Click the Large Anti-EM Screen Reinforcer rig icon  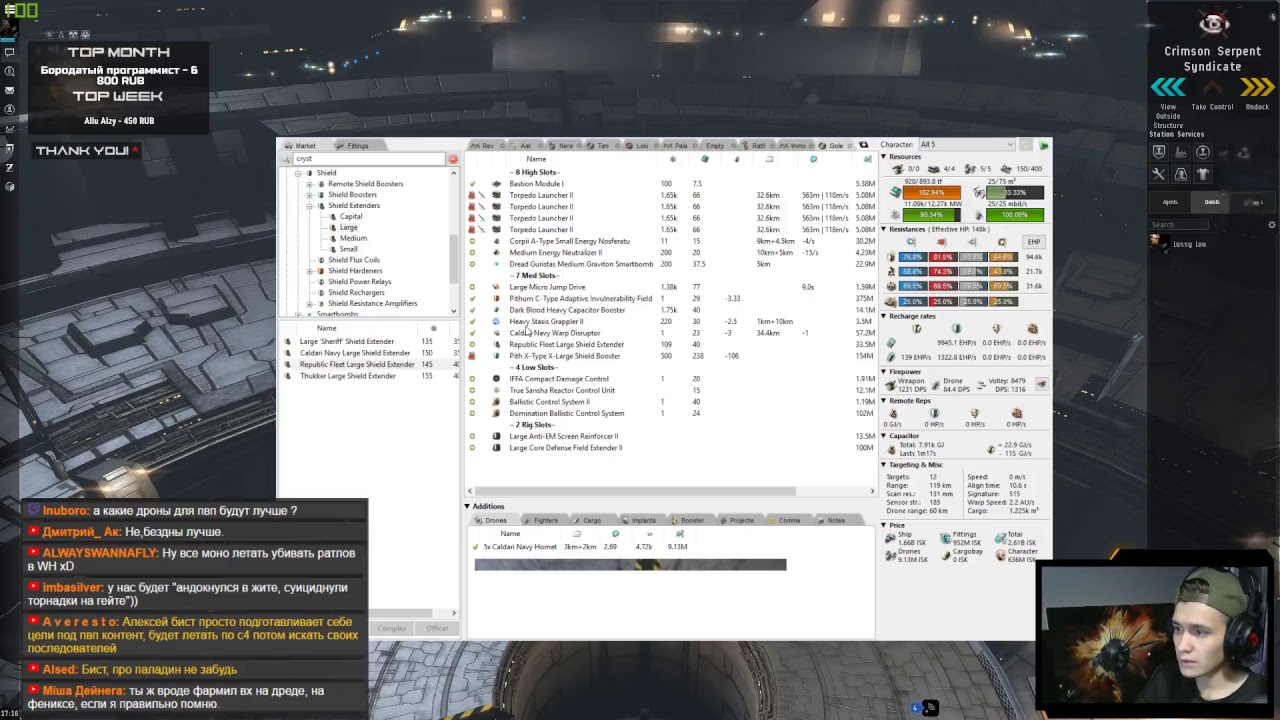(x=497, y=436)
